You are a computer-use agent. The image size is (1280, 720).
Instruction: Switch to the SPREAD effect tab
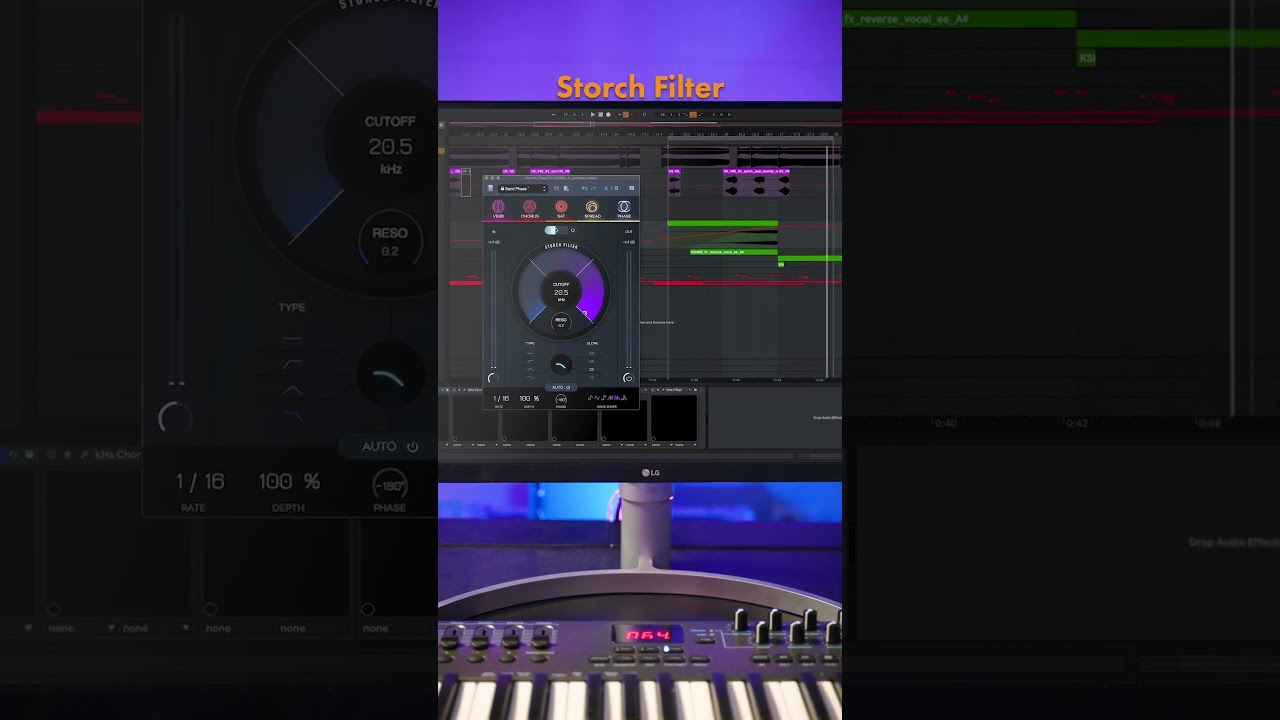click(592, 209)
